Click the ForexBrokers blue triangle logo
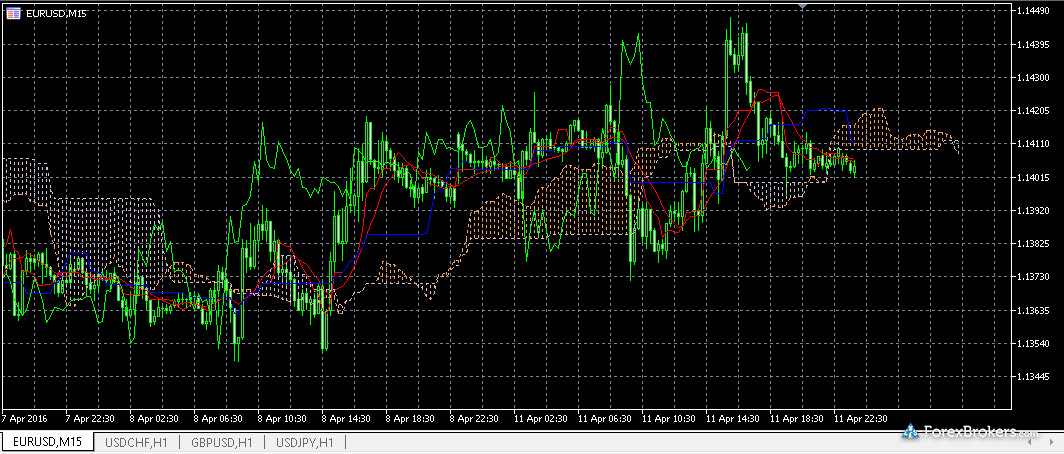Screen dimensions: 1064x454 coord(910,432)
